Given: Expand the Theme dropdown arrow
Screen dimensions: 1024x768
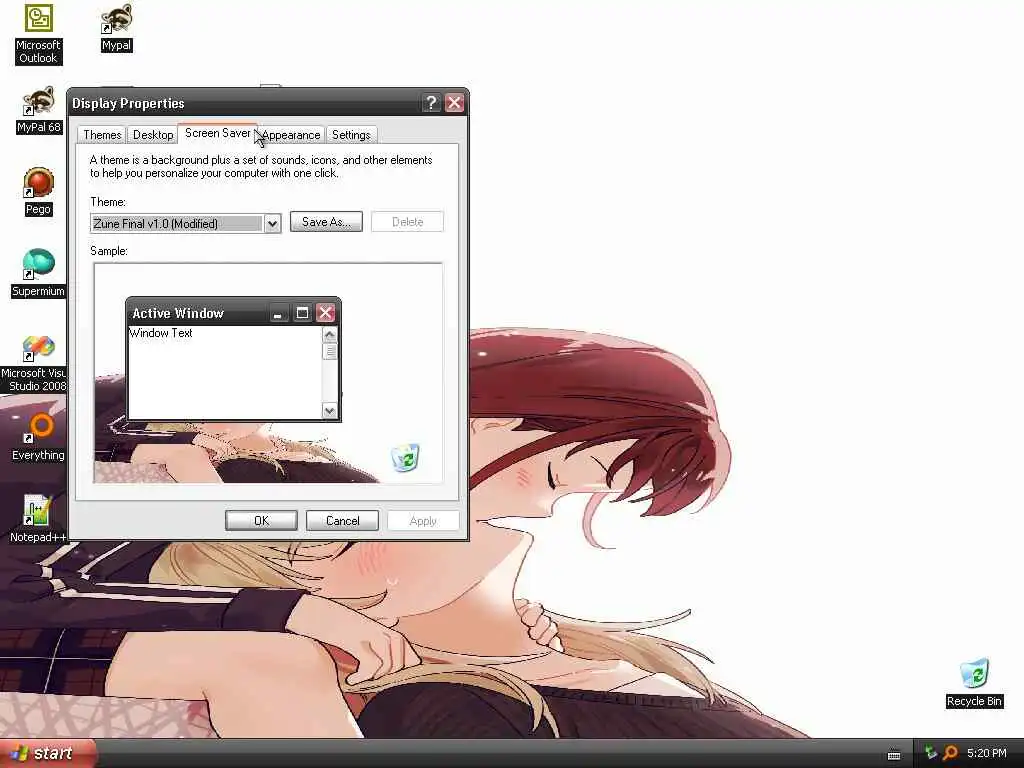Looking at the screenshot, I should (x=272, y=223).
